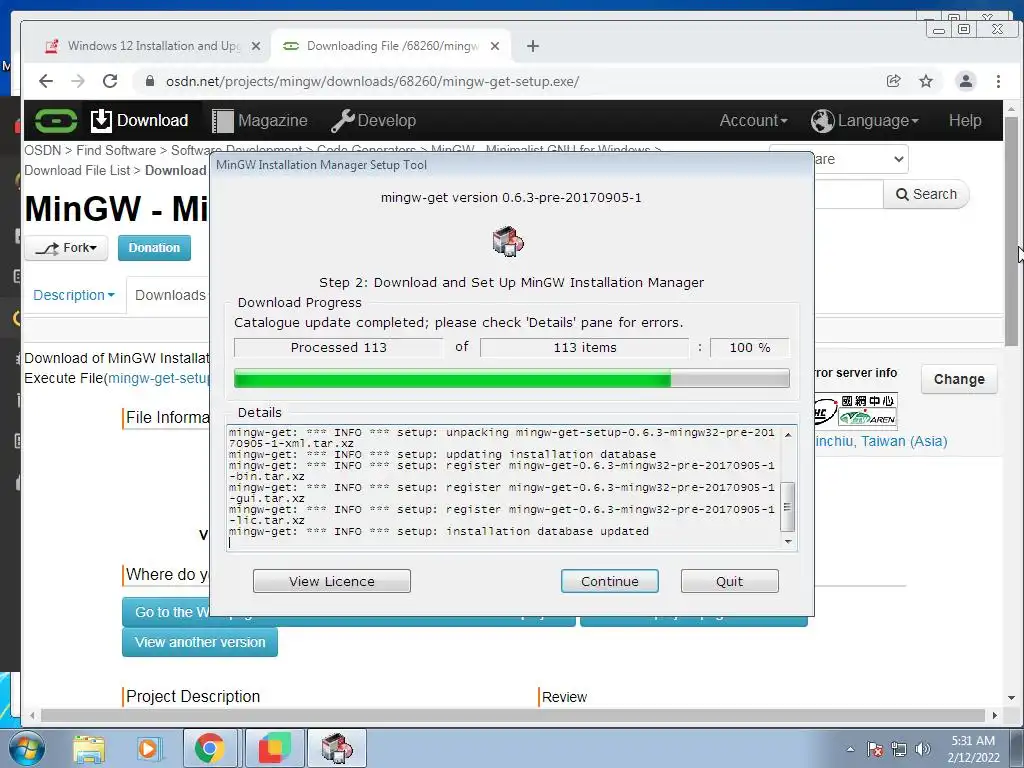Click the Donation button

(x=154, y=248)
